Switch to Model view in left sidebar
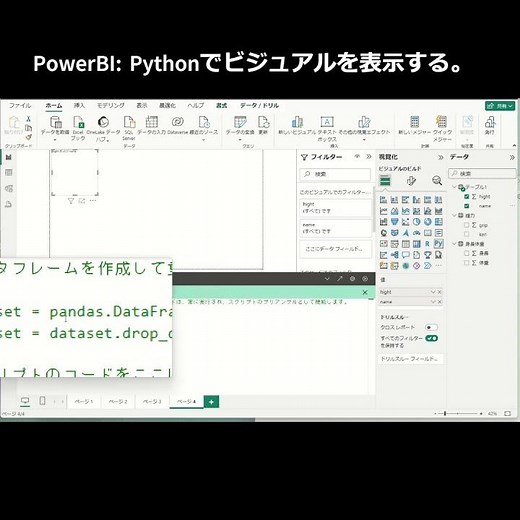Screen dimensions: 520x520 coord(9,188)
